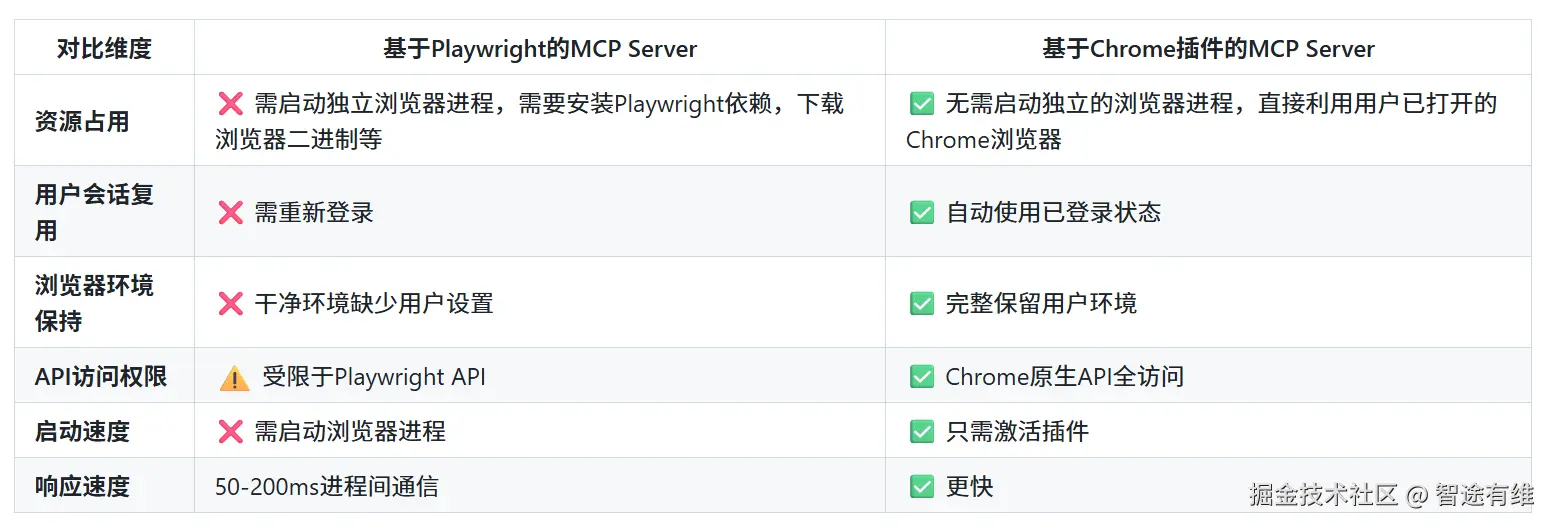Click the API访问权限 row label
This screenshot has width=1552, height=526.
[101, 377]
